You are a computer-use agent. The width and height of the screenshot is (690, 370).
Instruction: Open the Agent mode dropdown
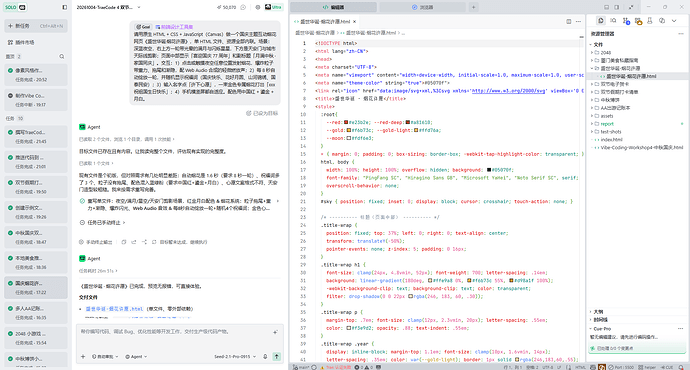[x=136, y=357]
